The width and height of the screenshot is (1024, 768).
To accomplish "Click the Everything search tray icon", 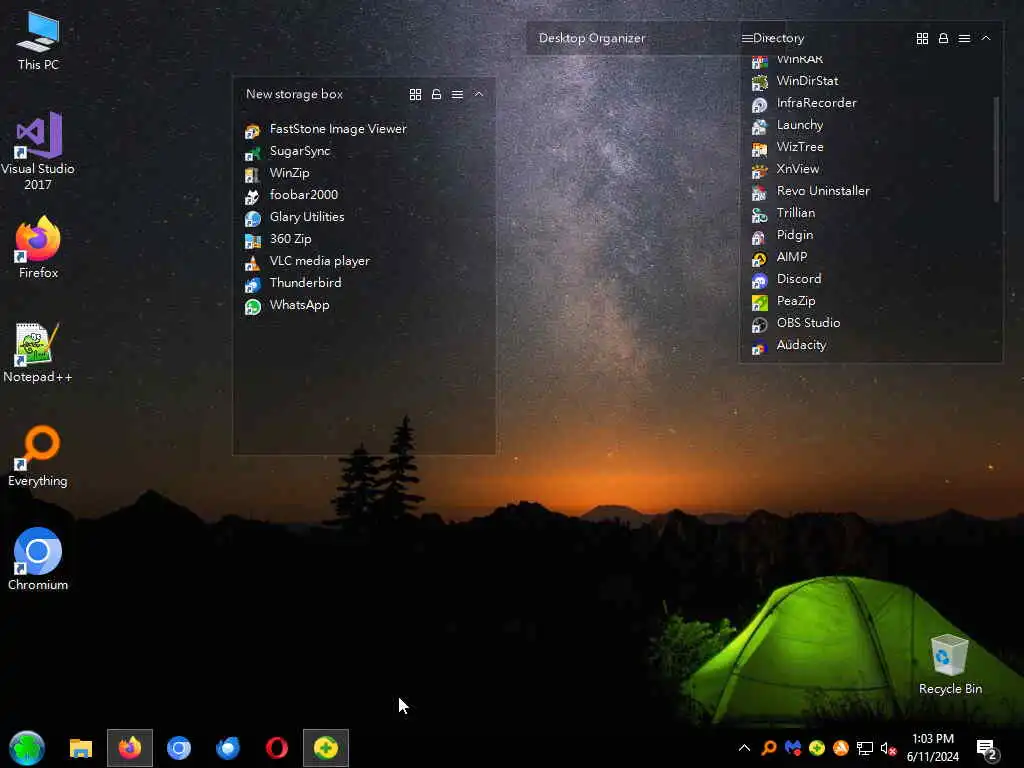I will (x=769, y=748).
